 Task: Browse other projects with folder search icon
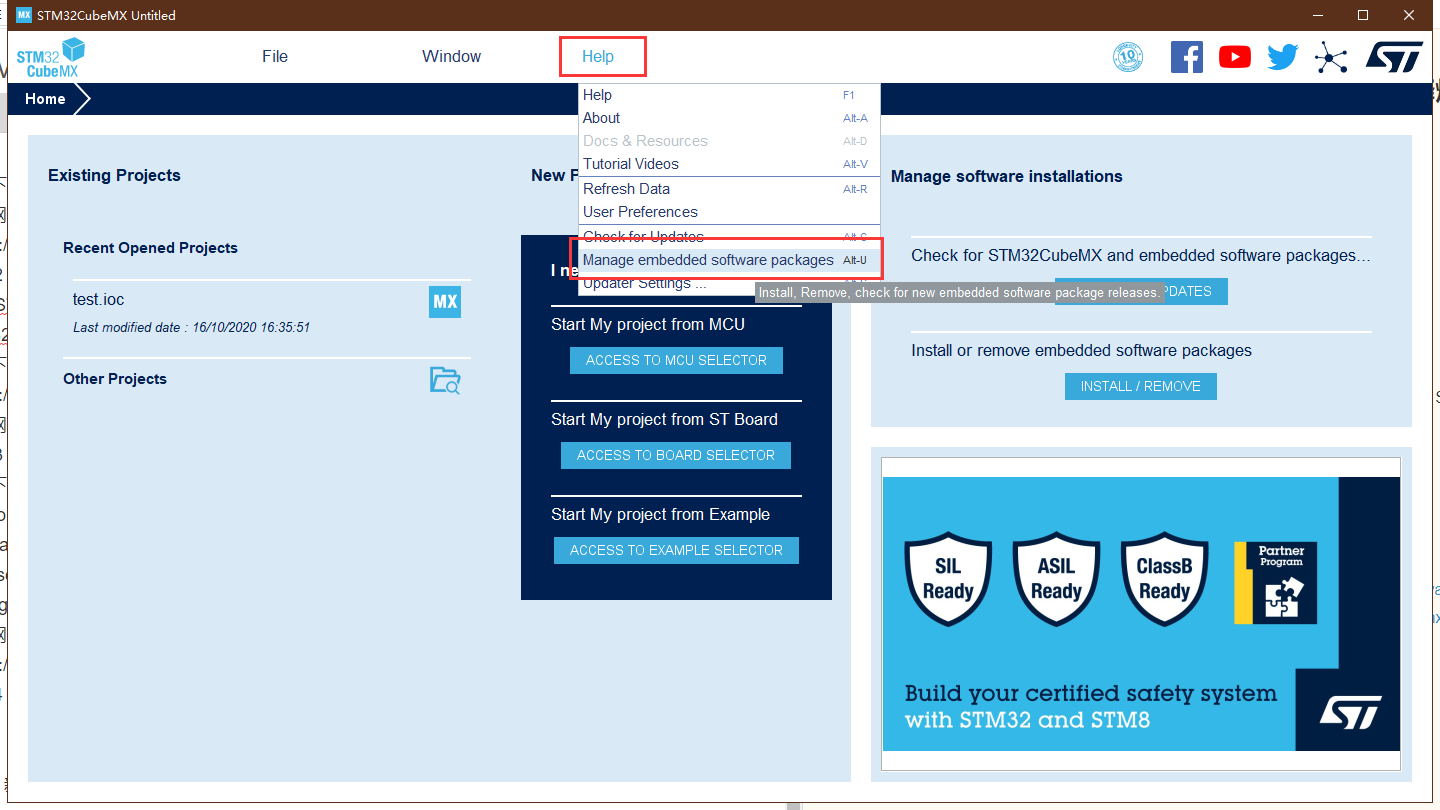(x=445, y=380)
